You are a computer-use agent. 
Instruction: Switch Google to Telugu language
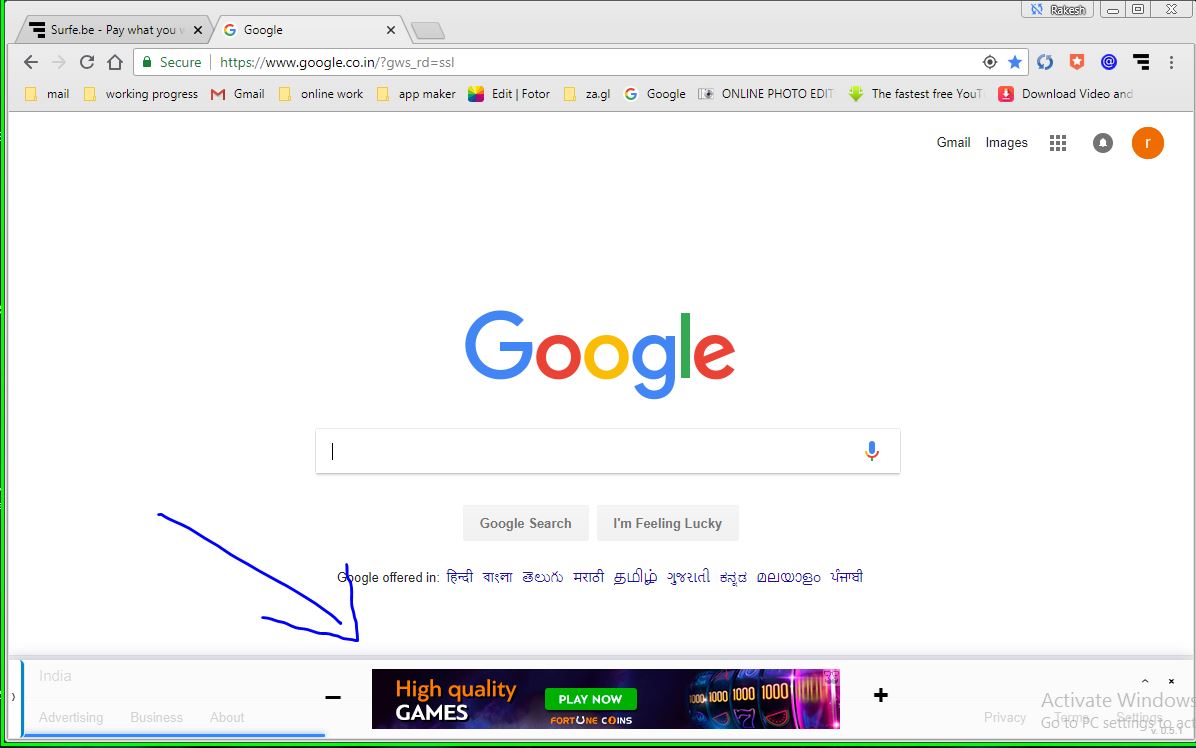point(542,577)
